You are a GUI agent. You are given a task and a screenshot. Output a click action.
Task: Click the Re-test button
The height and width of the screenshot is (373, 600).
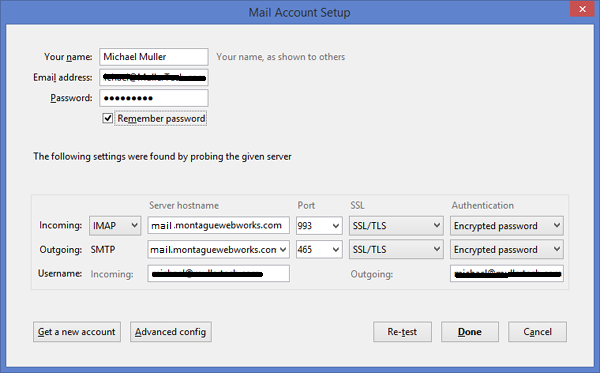point(402,332)
